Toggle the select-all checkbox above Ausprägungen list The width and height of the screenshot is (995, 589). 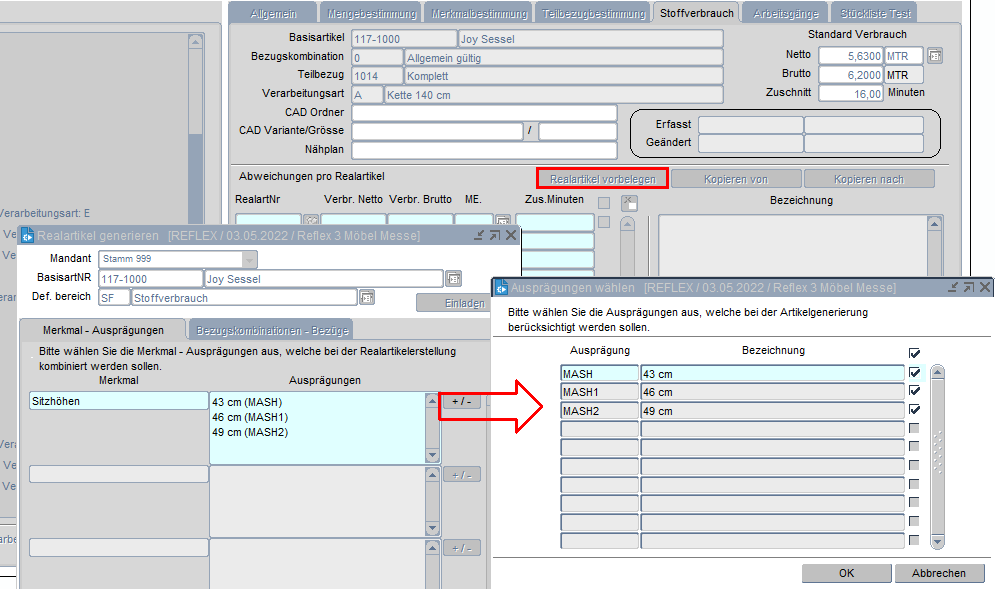pos(914,353)
